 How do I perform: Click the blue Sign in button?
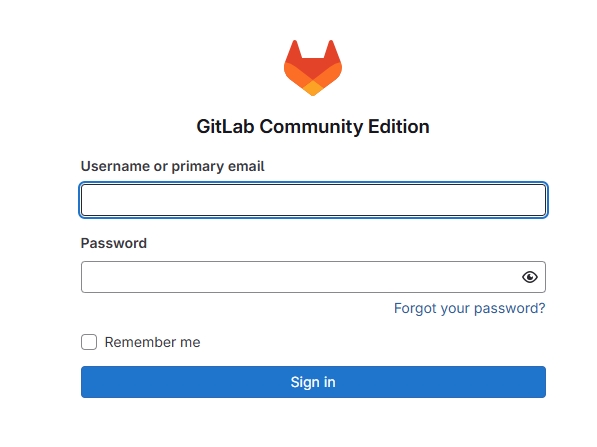[313, 382]
